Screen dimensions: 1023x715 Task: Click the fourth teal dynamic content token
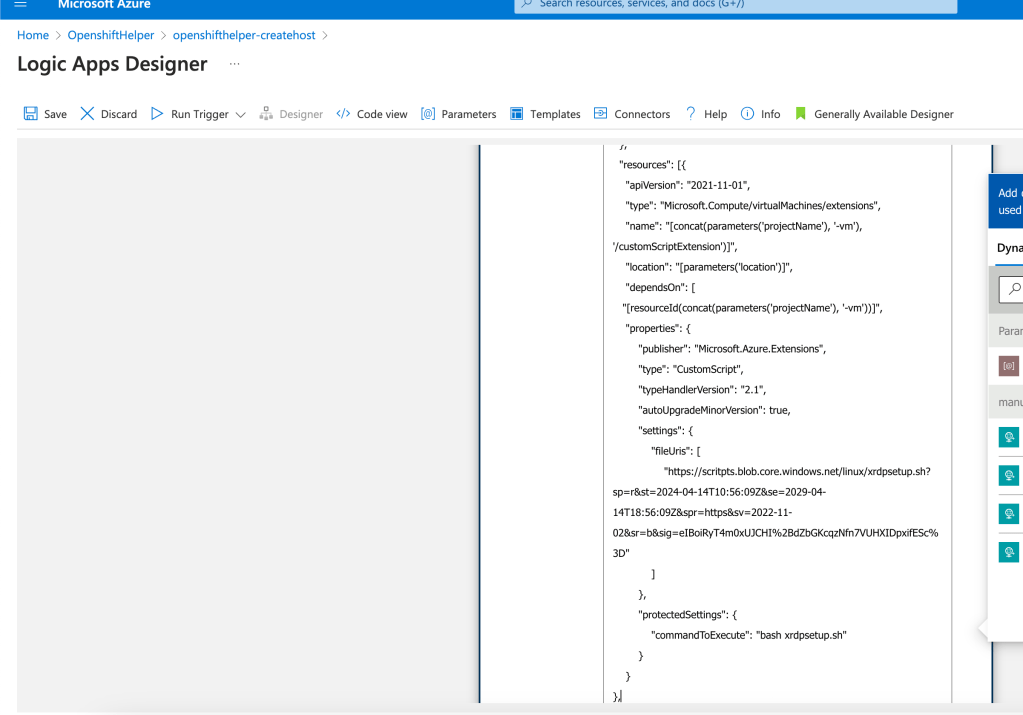1009,552
